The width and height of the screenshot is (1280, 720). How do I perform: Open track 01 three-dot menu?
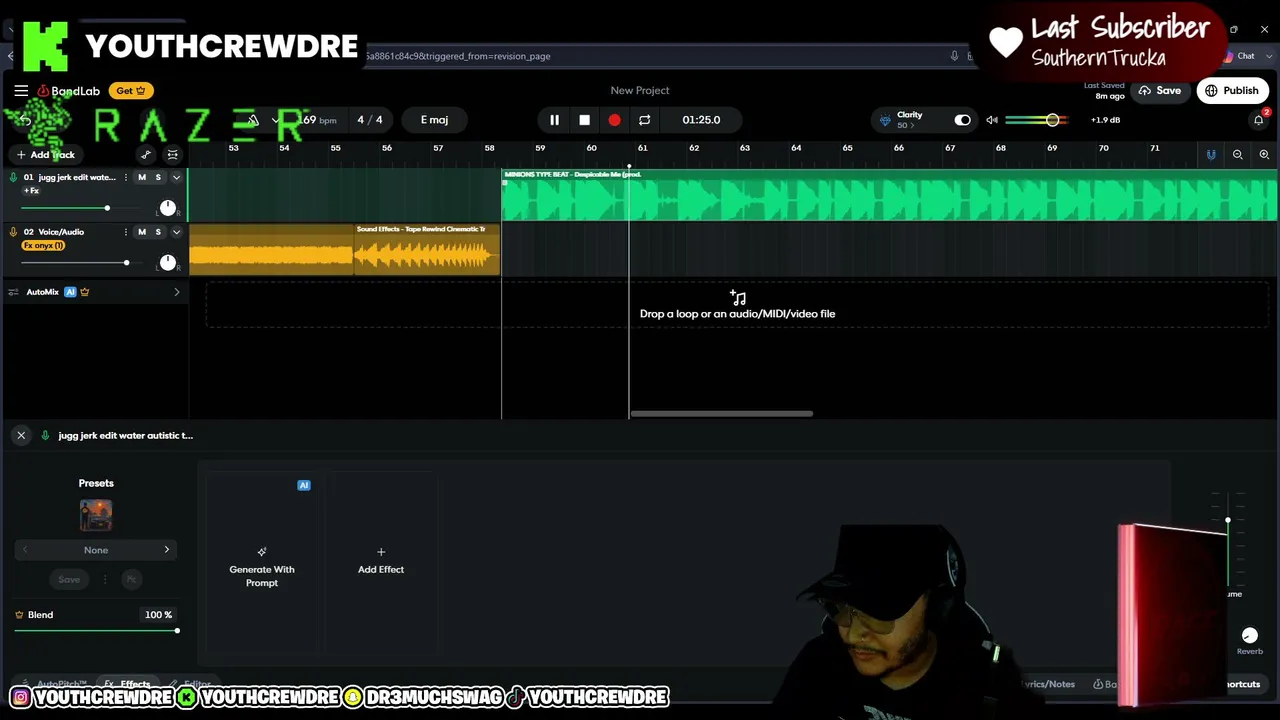126,178
